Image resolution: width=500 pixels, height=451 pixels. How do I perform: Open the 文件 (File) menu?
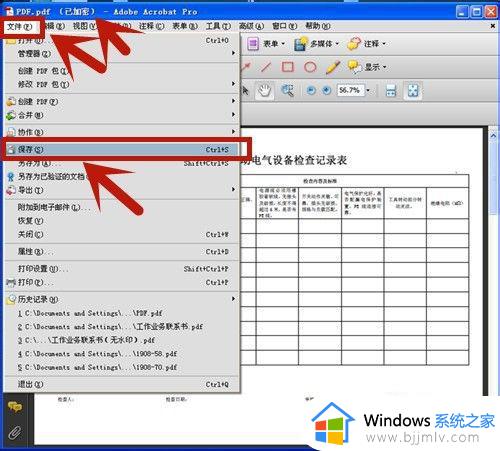(x=20, y=26)
